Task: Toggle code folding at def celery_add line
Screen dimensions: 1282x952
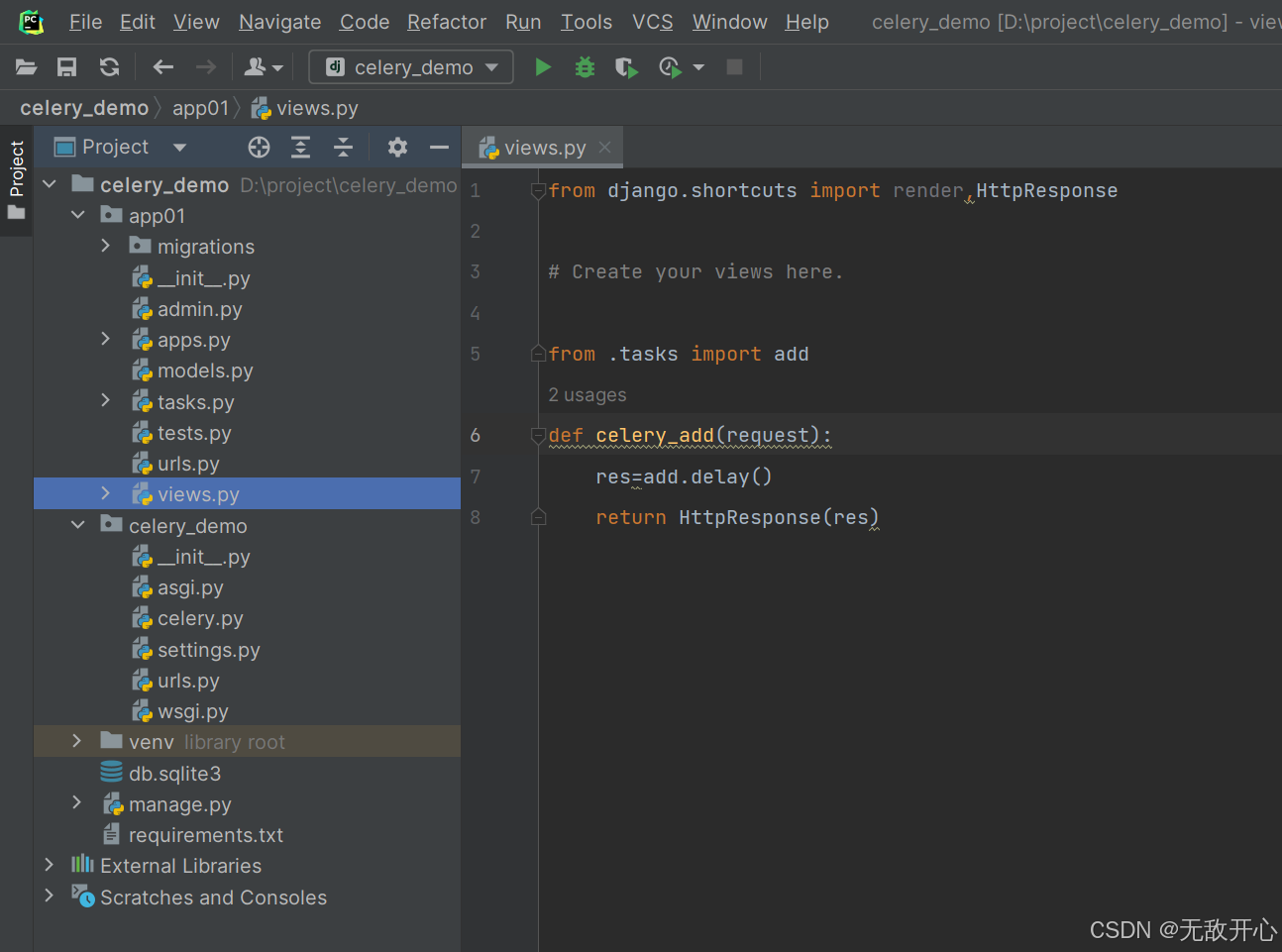Action: 538,435
